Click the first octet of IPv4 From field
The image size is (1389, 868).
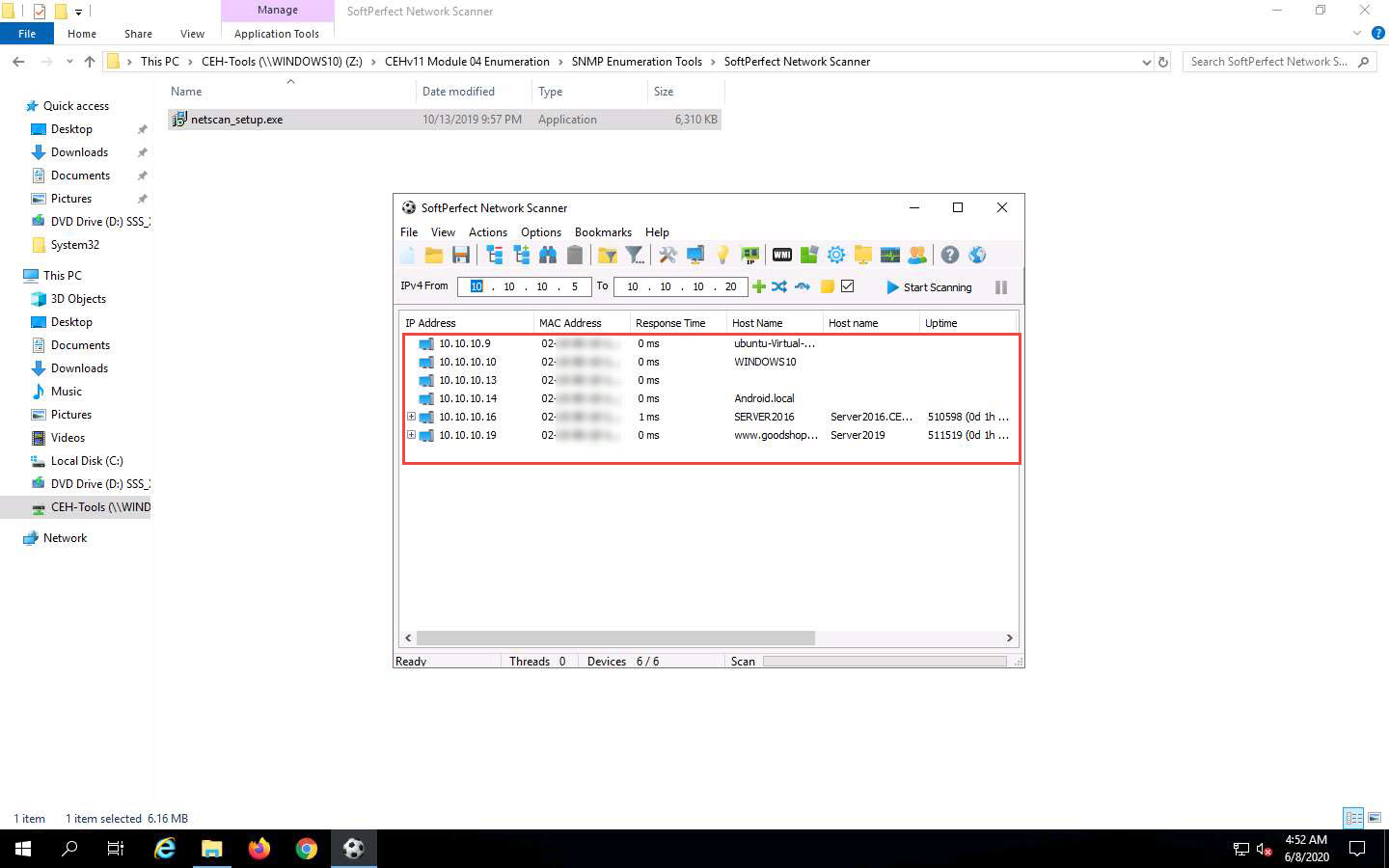pyautogui.click(x=477, y=286)
